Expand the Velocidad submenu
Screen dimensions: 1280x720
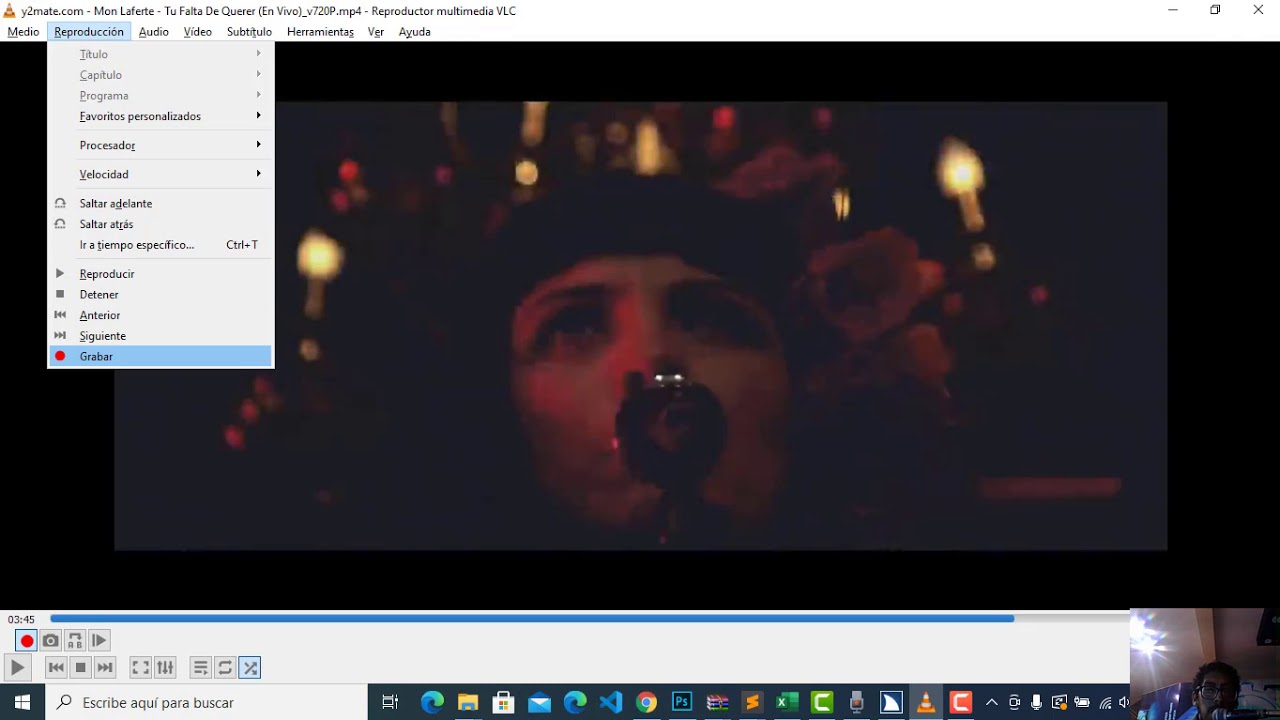coord(160,174)
